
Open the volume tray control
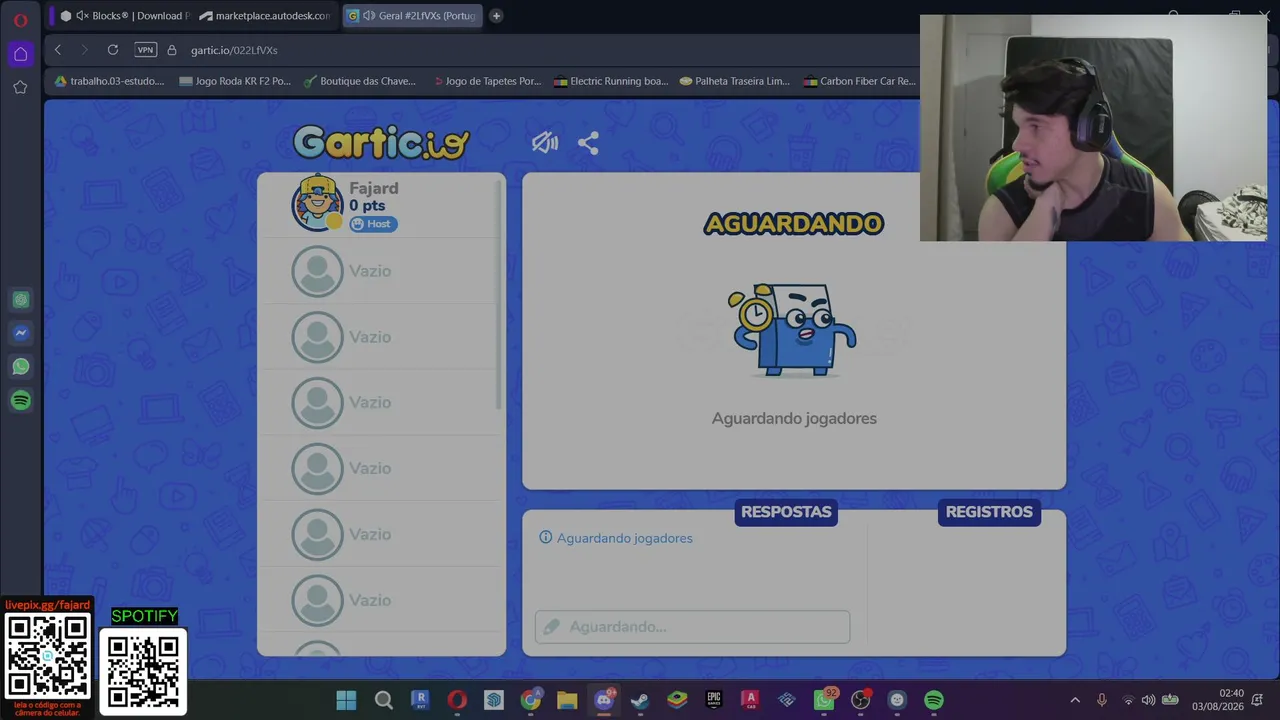(1148, 700)
